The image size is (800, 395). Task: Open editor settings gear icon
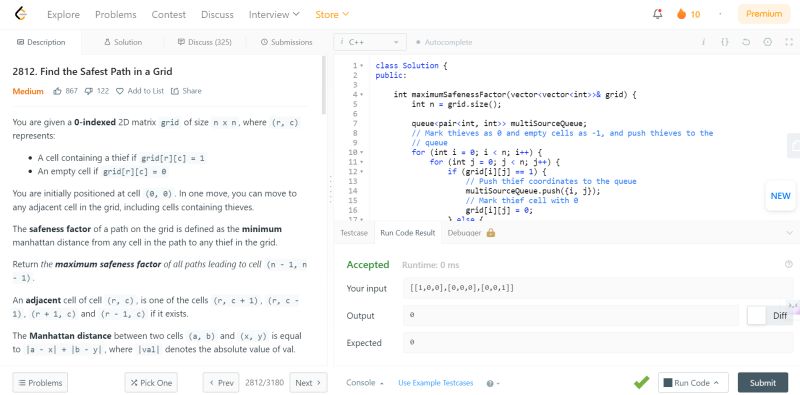point(767,42)
